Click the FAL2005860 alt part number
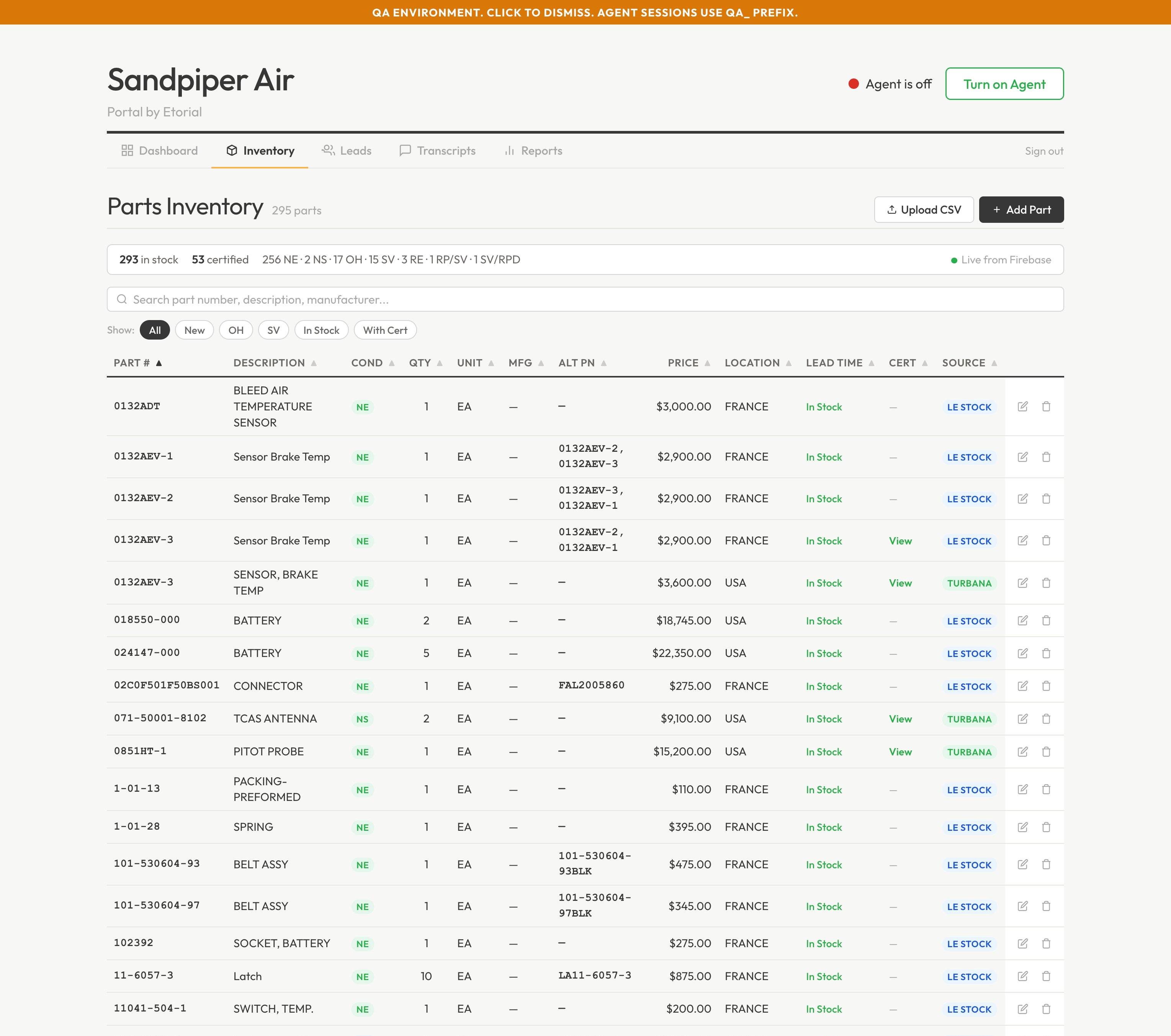Image resolution: width=1171 pixels, height=1036 pixels. 591,685
